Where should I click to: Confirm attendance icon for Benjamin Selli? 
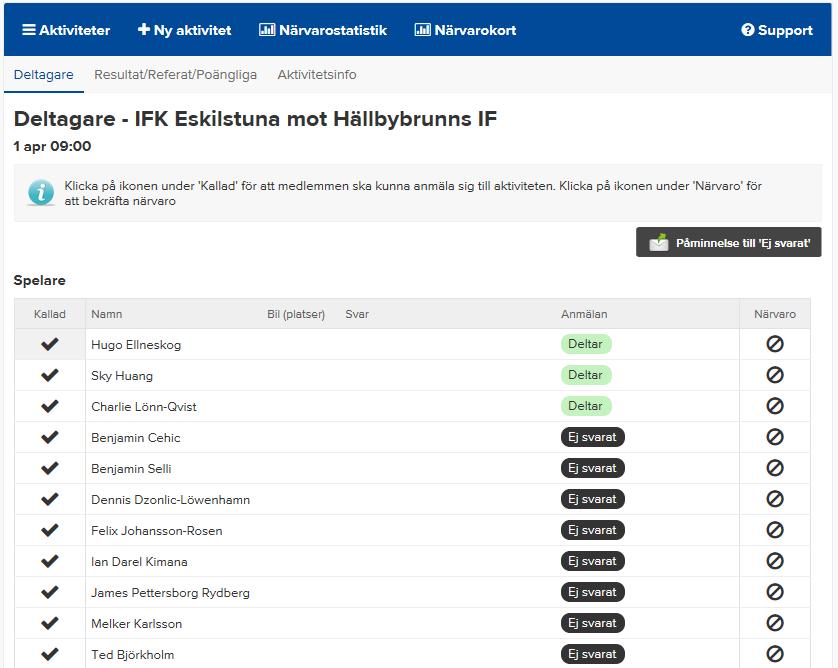[775, 468]
